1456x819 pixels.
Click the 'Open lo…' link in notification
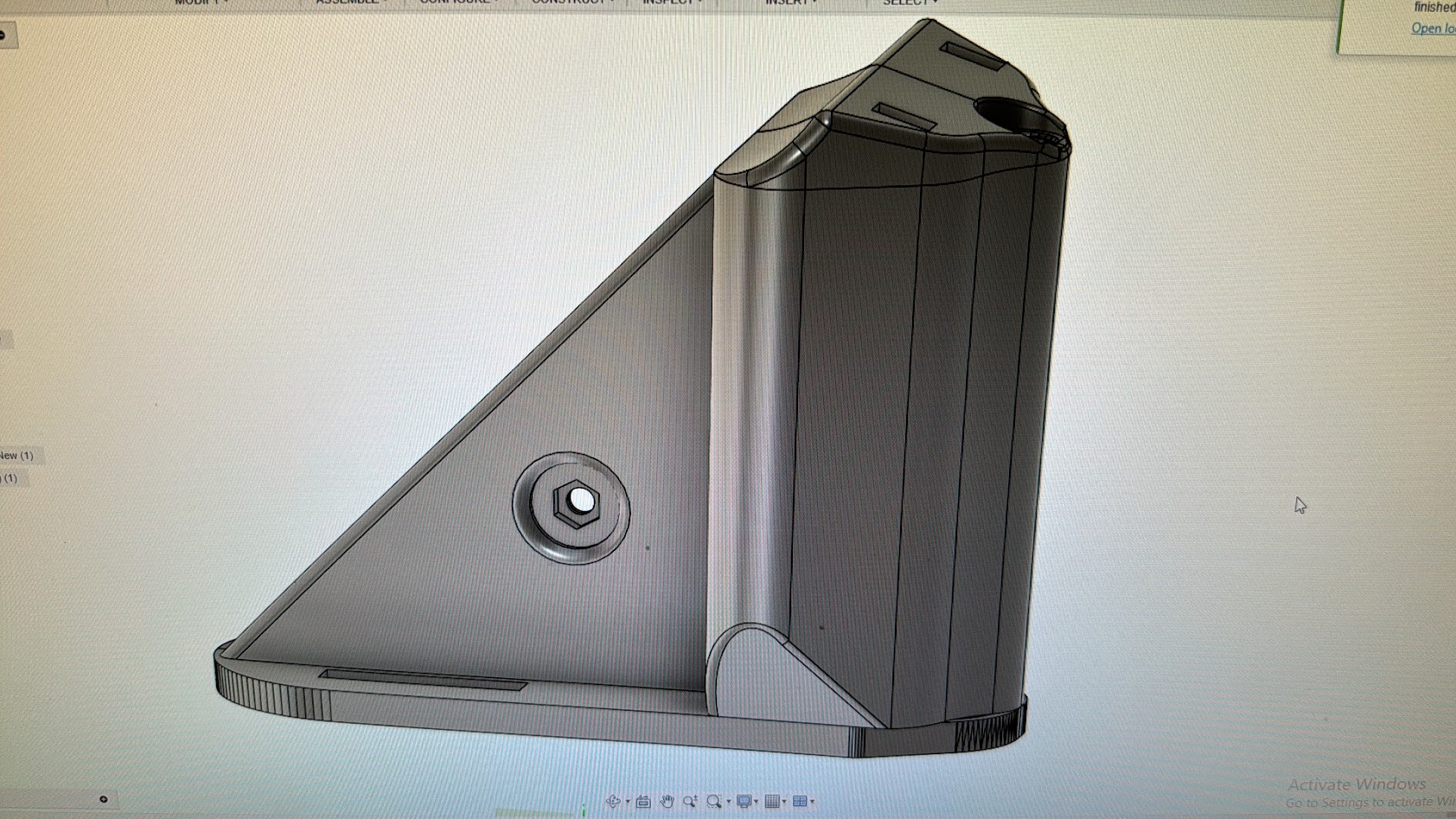tap(1433, 29)
